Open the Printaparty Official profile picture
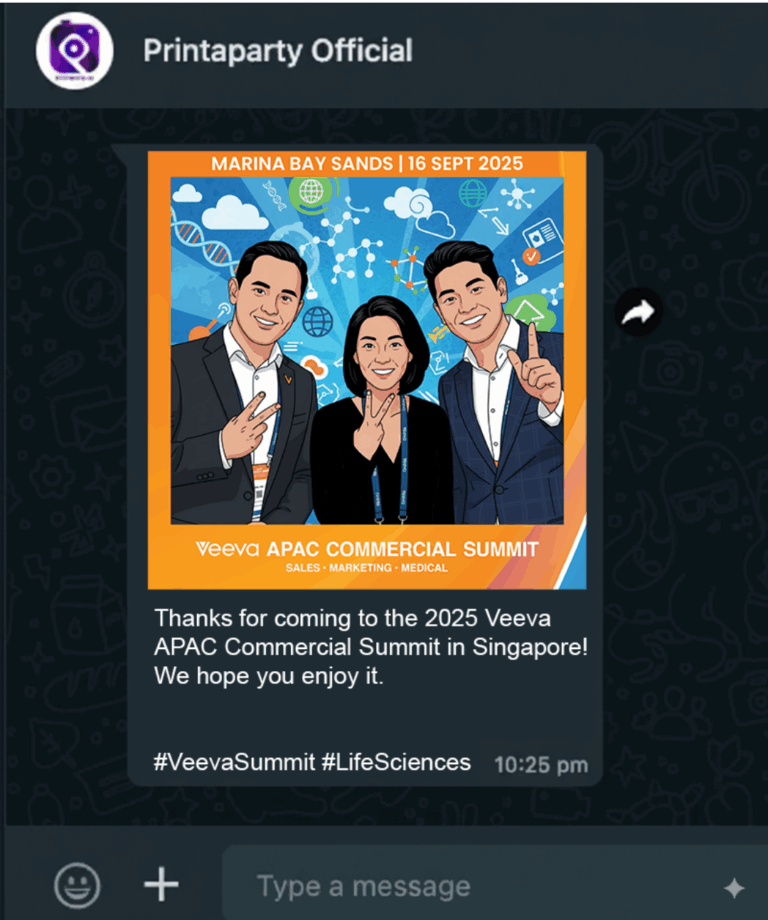This screenshot has width=768, height=920. [75, 50]
